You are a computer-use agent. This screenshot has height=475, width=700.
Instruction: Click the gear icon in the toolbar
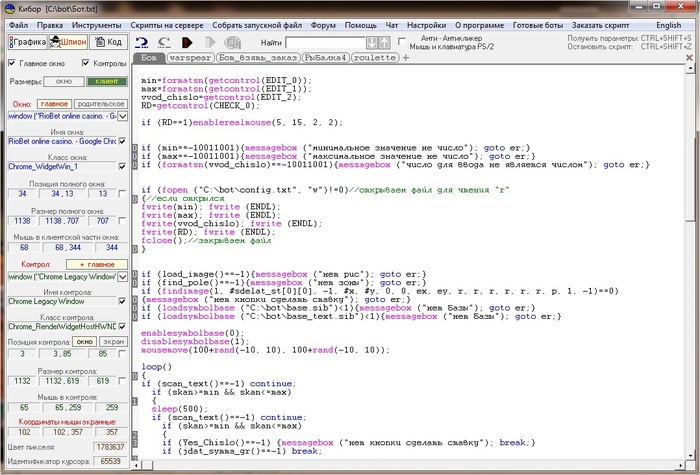coord(232,42)
